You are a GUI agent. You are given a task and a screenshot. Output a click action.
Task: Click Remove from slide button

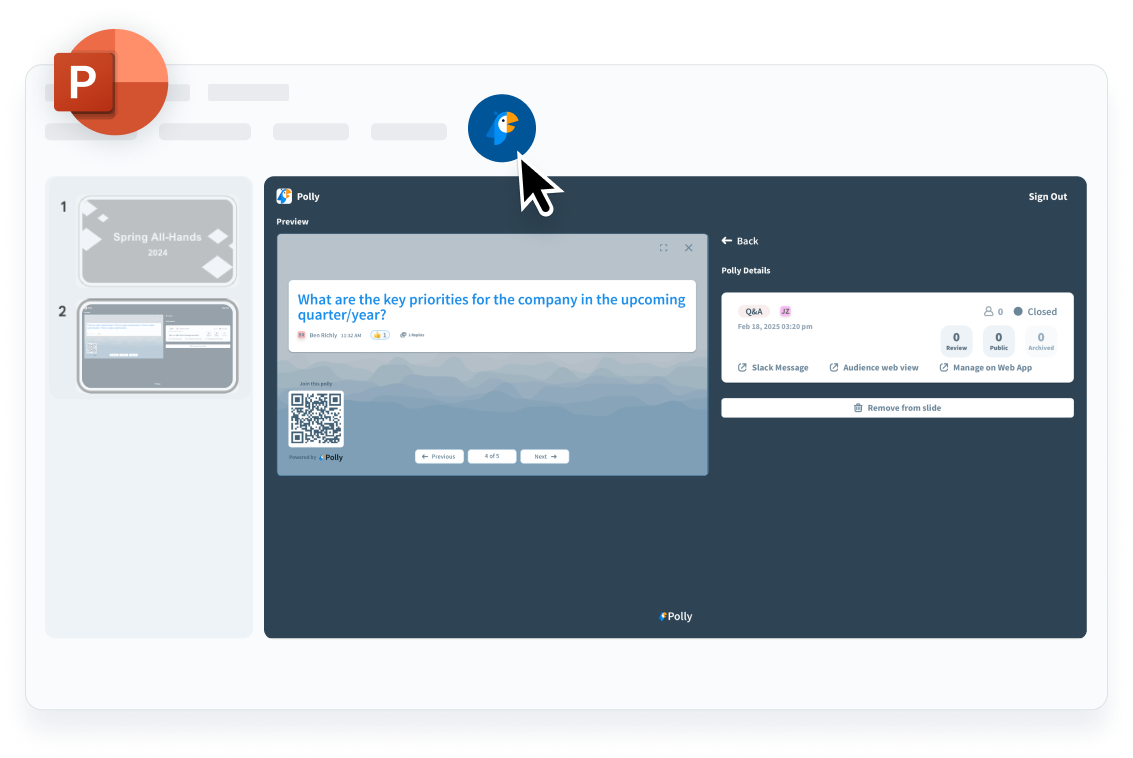[897, 408]
